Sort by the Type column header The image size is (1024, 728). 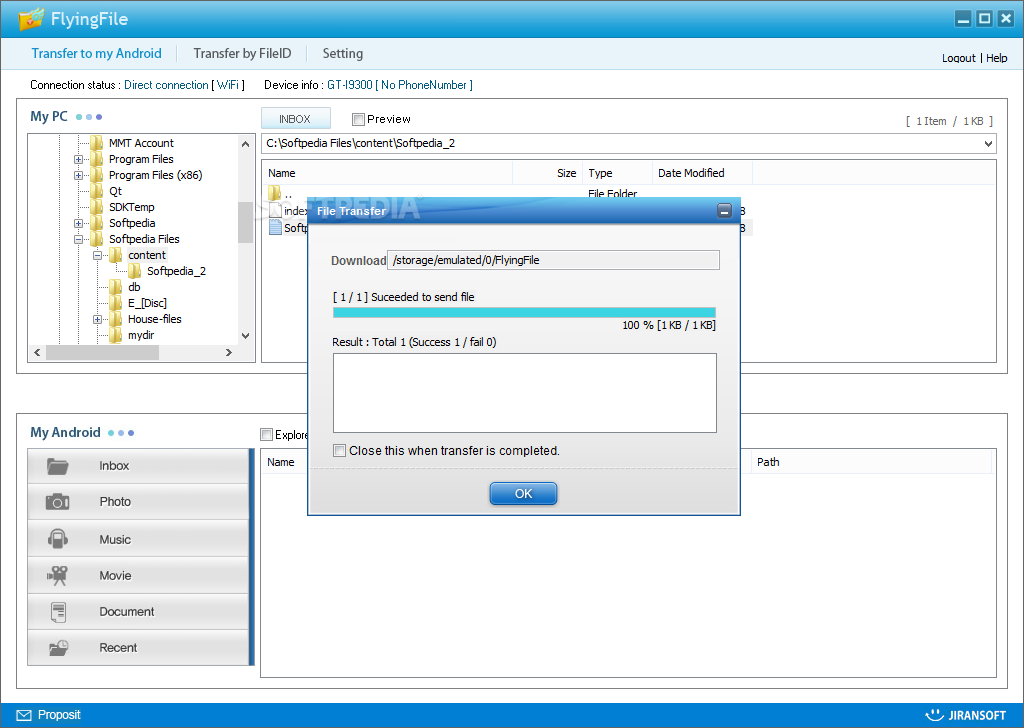(616, 173)
